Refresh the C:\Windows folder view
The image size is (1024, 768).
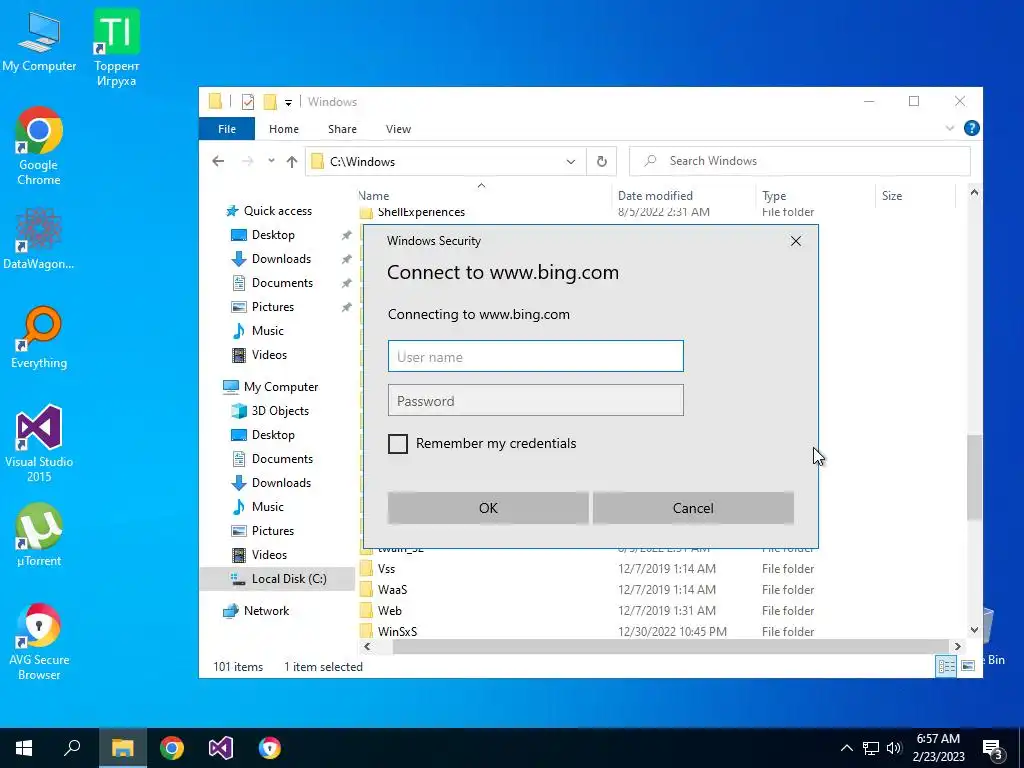601,161
